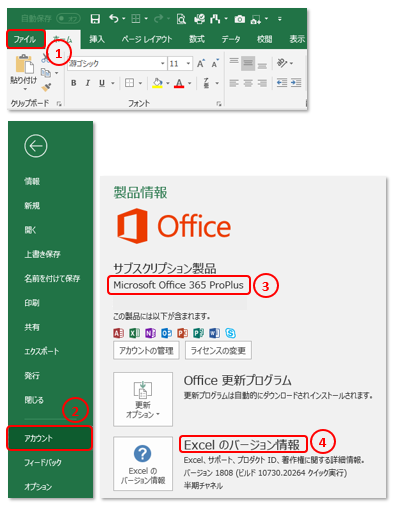The image size is (397, 509).
Task: Click the phonetic guide ruby icon
Action: (x=206, y=83)
